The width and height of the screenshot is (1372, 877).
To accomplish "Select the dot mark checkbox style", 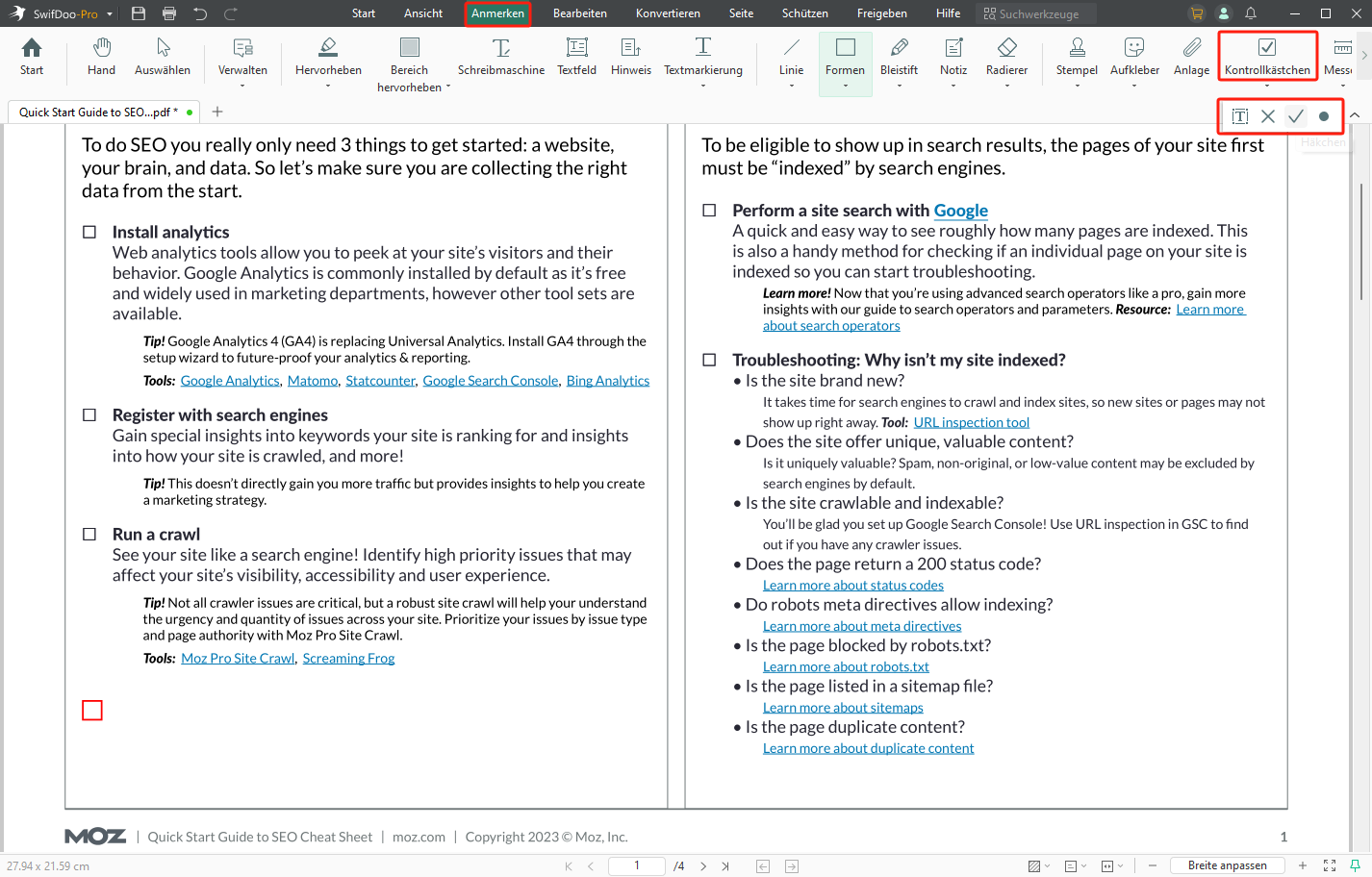I will pos(1324,116).
